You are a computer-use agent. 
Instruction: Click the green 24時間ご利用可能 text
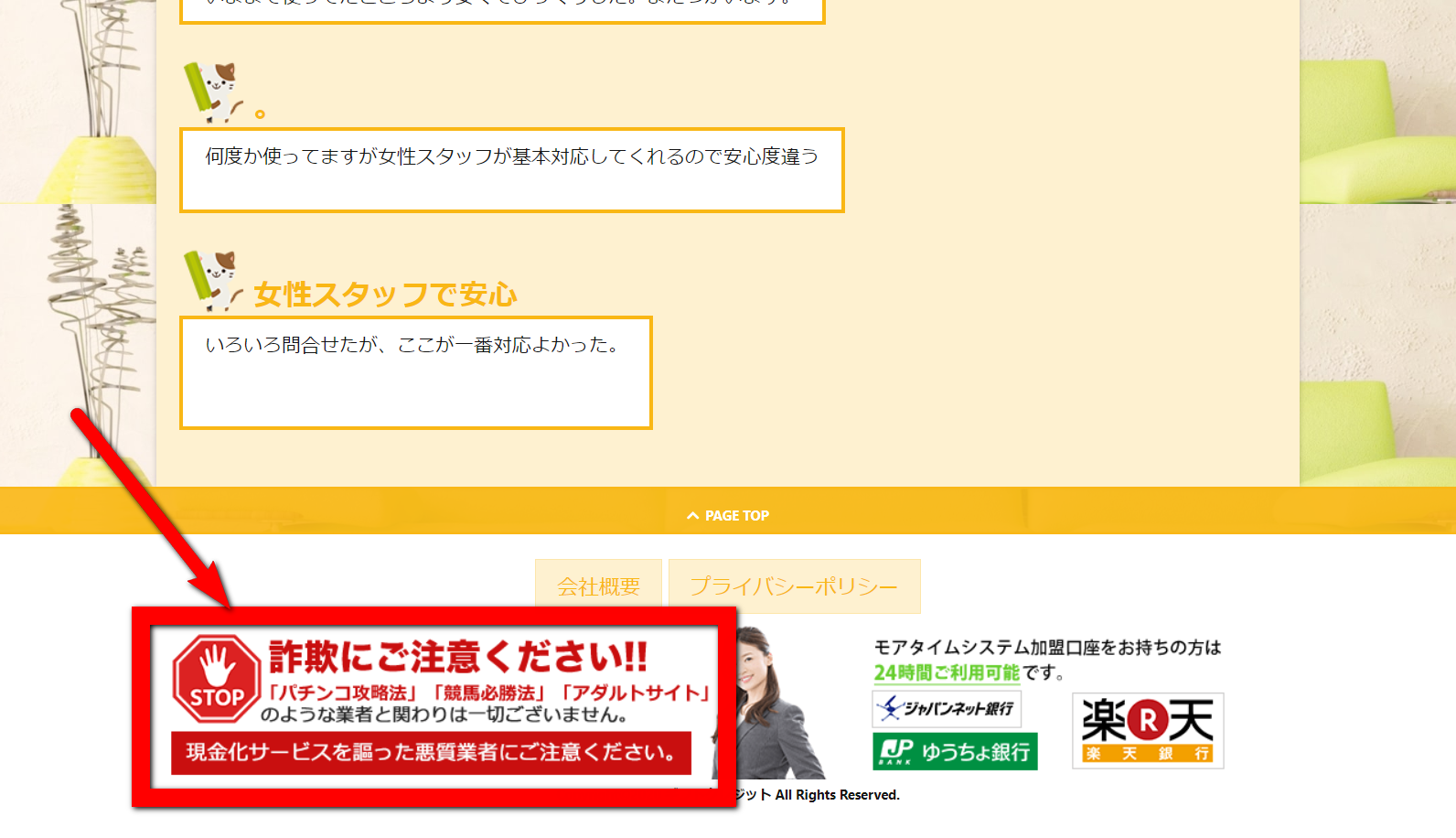[x=947, y=672]
